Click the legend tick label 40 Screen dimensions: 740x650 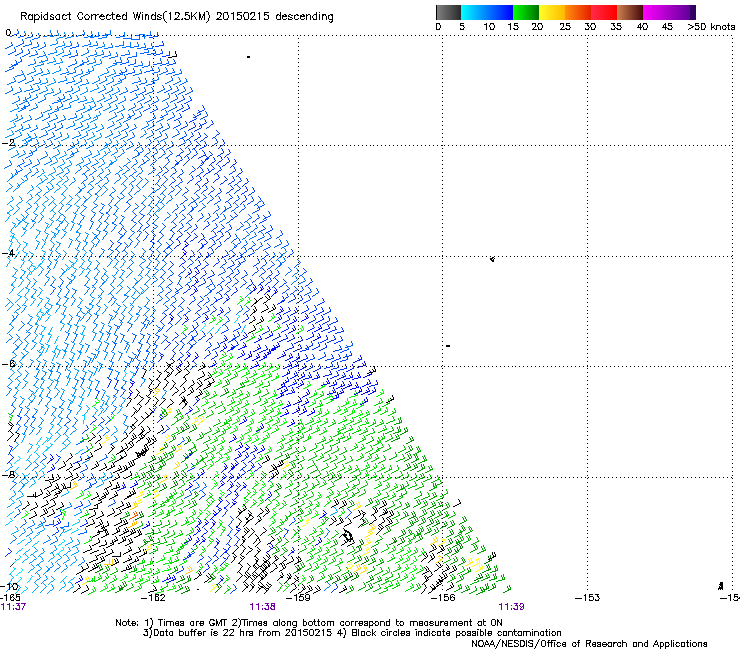click(642, 27)
